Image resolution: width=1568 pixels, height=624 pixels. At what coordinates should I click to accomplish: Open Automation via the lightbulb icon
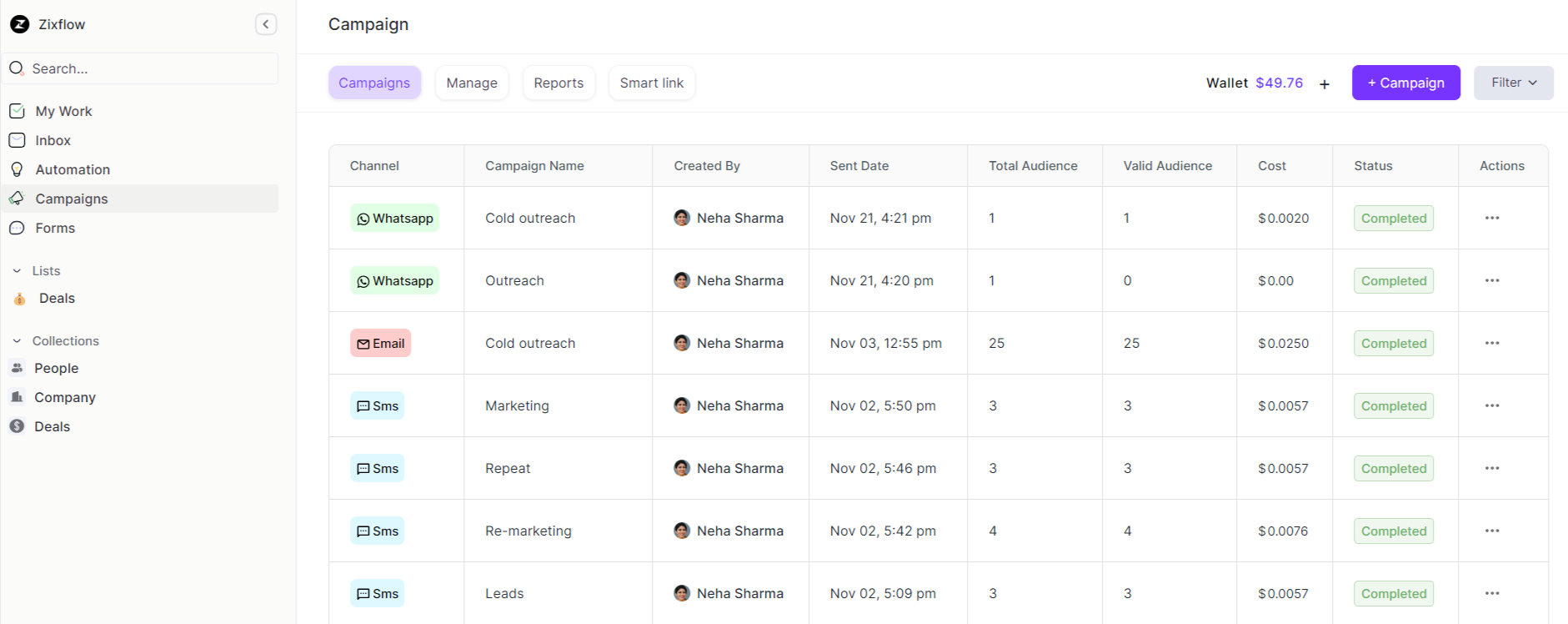(17, 169)
